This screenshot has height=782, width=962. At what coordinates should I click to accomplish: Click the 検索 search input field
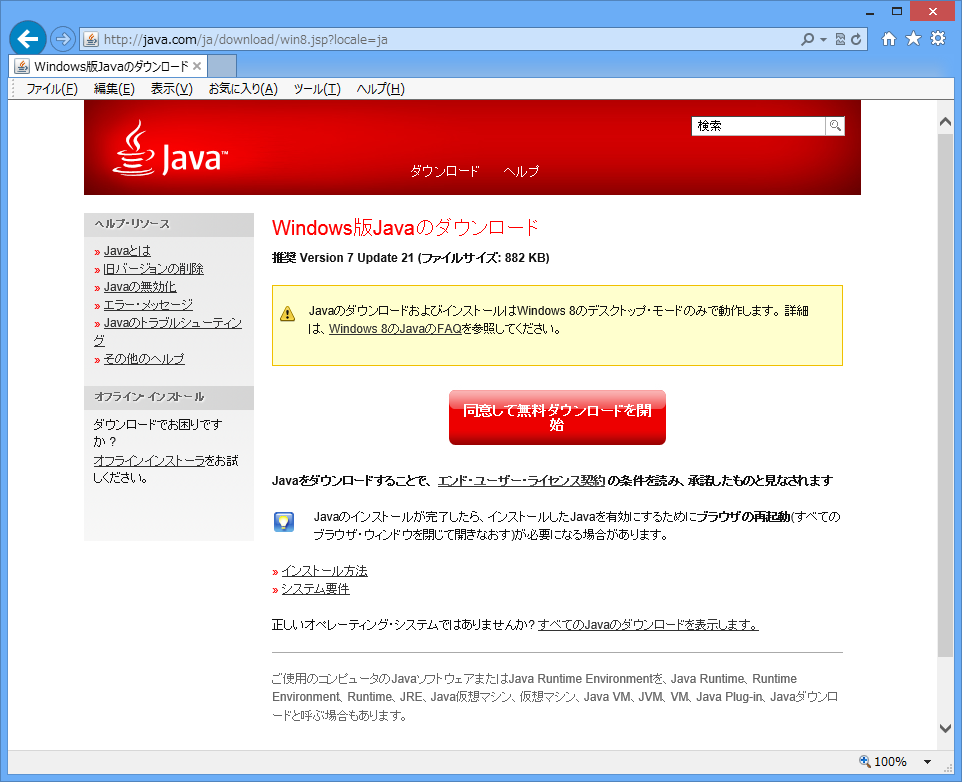758,126
